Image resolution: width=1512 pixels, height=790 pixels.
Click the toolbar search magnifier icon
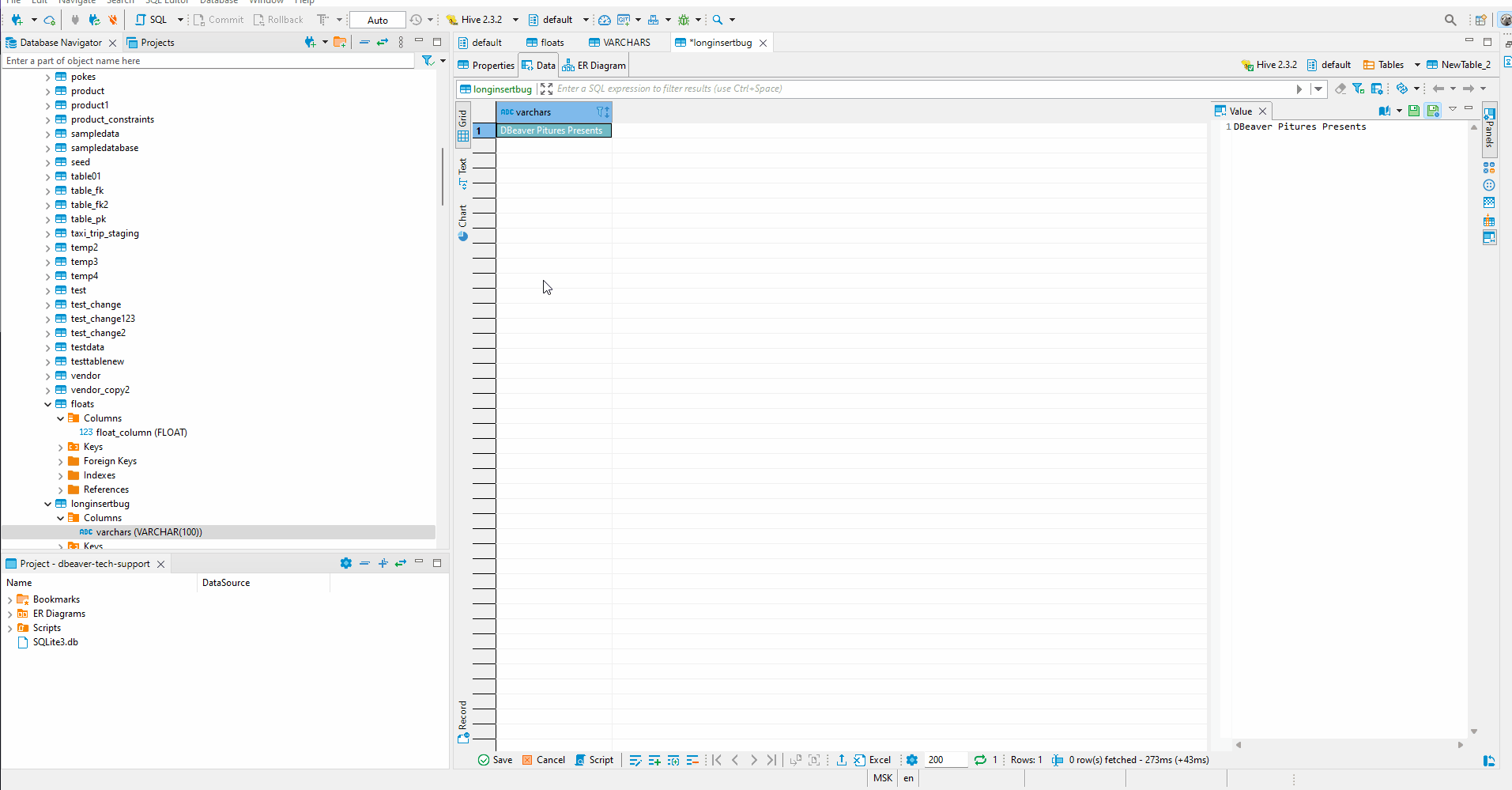click(718, 20)
